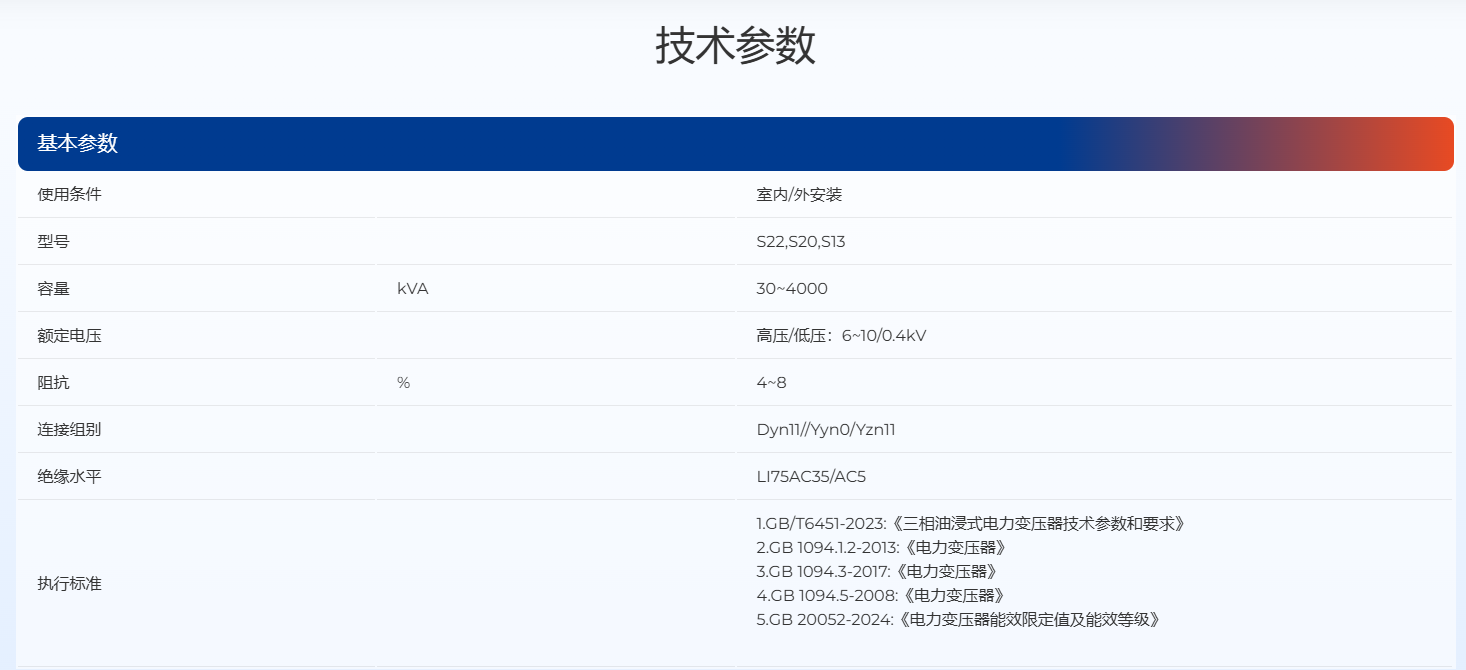The image size is (1466, 670).
Task: Click the % unit in impedance row
Action: coord(403,383)
